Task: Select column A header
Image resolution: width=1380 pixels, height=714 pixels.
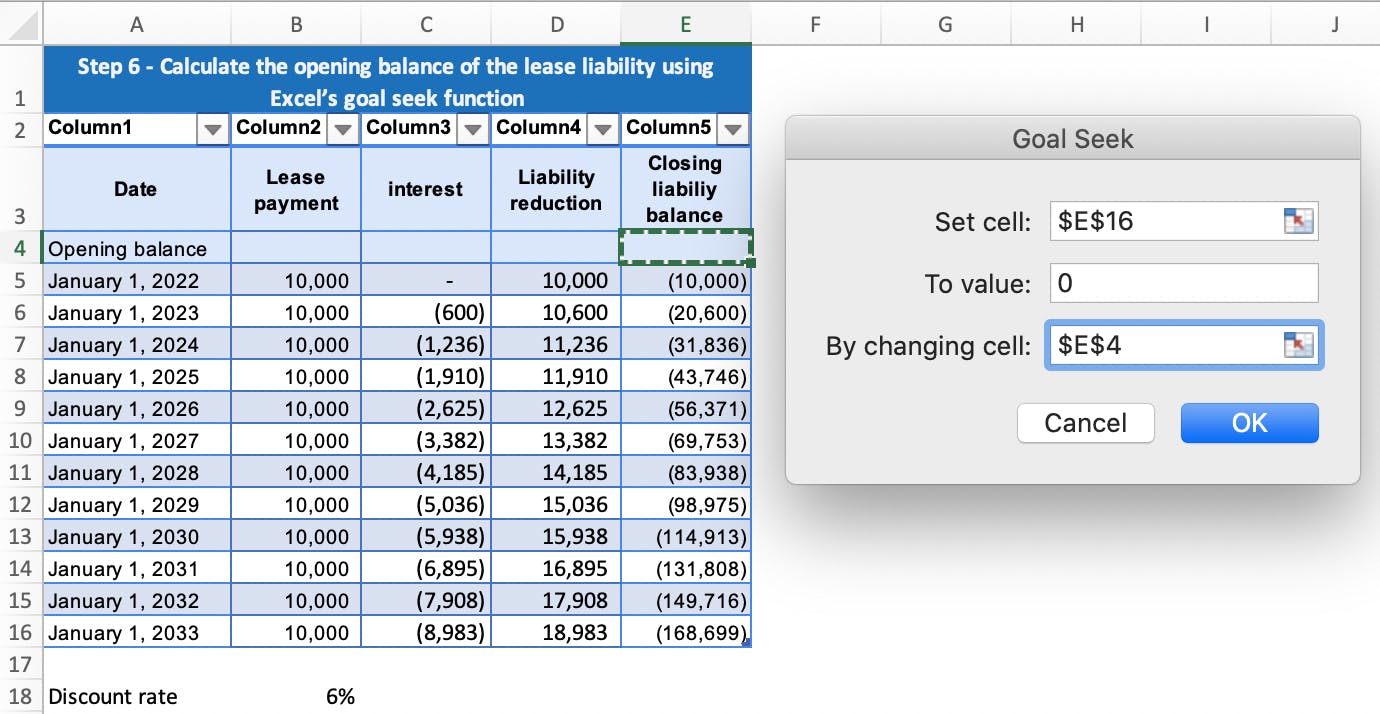Action: tap(136, 25)
